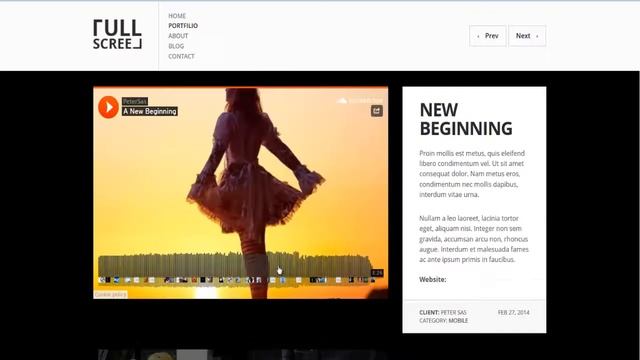Click the Prev portfolio button
The height and width of the screenshot is (360, 640).
(x=488, y=36)
